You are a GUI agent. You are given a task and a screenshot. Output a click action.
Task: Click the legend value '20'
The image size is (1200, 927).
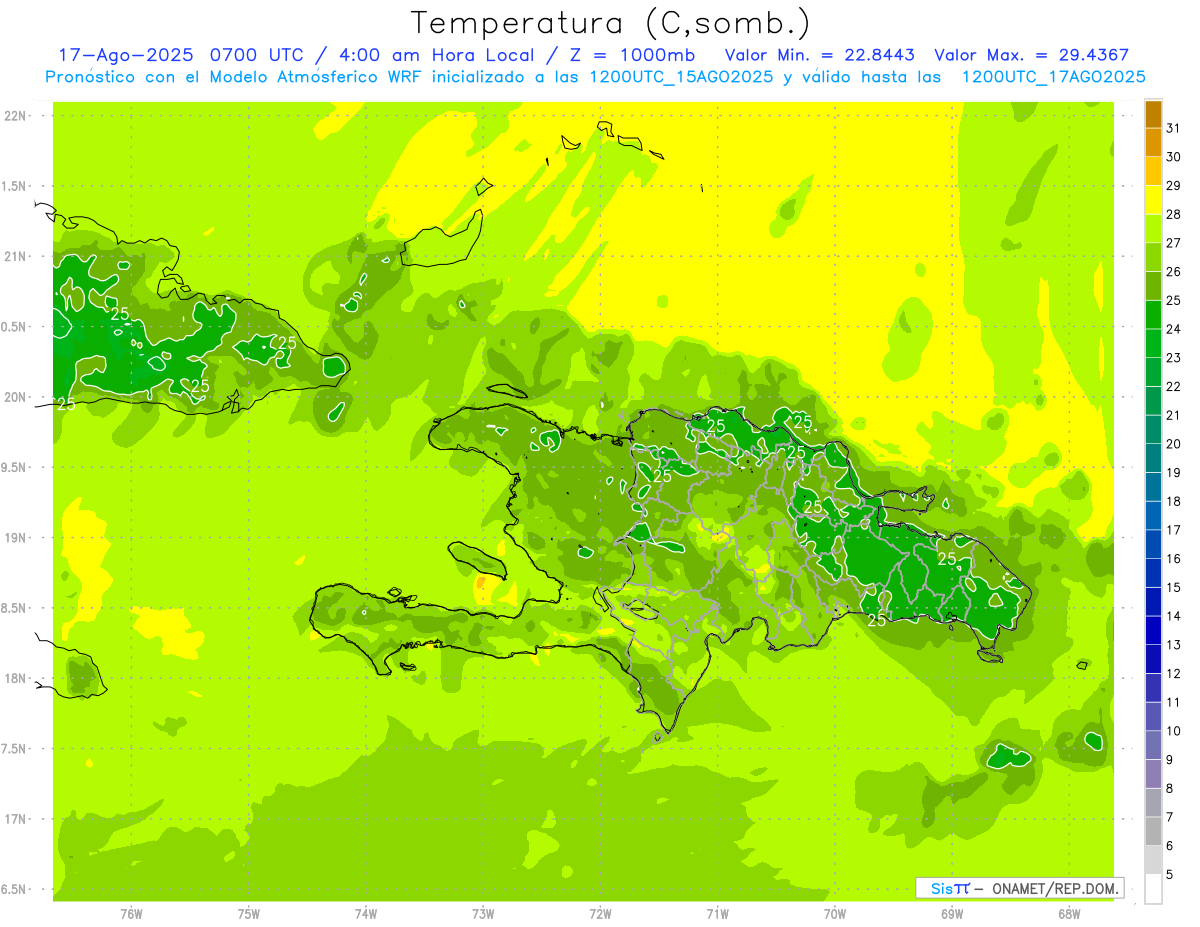click(x=1174, y=444)
